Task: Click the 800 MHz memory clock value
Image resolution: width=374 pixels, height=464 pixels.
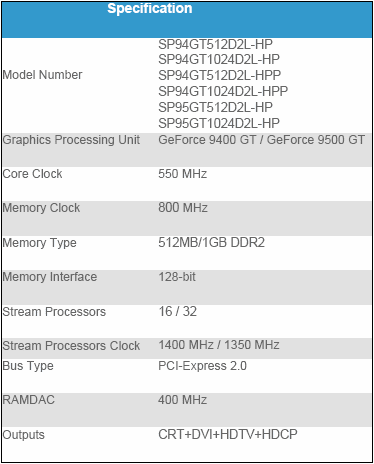Action: pyautogui.click(x=183, y=208)
